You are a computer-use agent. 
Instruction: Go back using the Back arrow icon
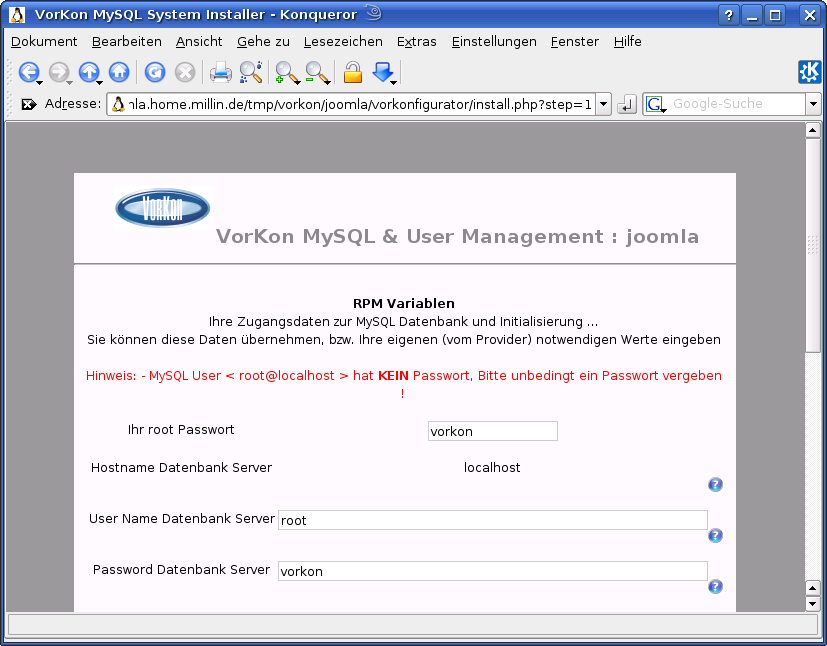(28, 72)
